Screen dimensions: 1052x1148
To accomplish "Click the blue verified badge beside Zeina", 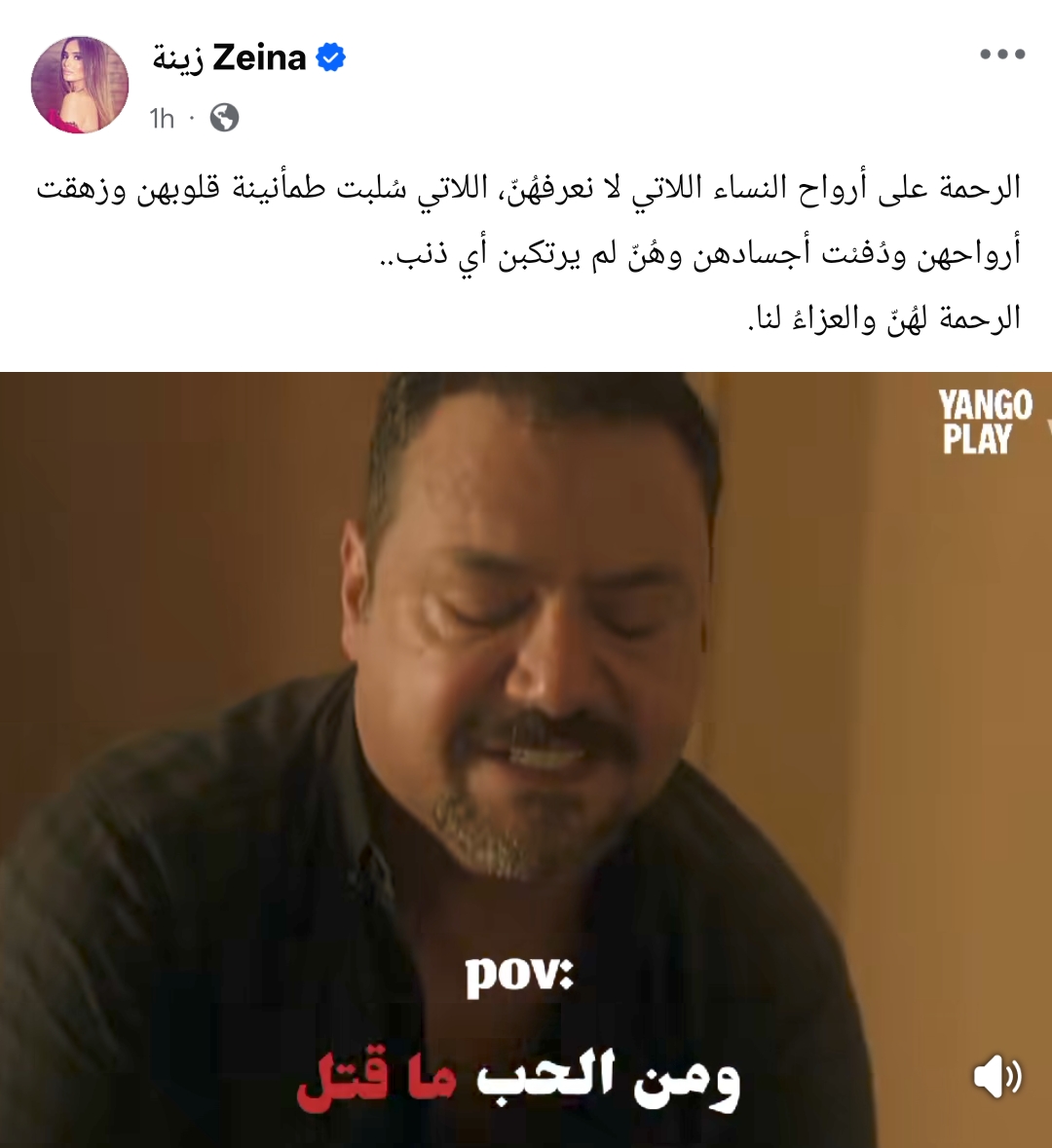I will tap(330, 57).
